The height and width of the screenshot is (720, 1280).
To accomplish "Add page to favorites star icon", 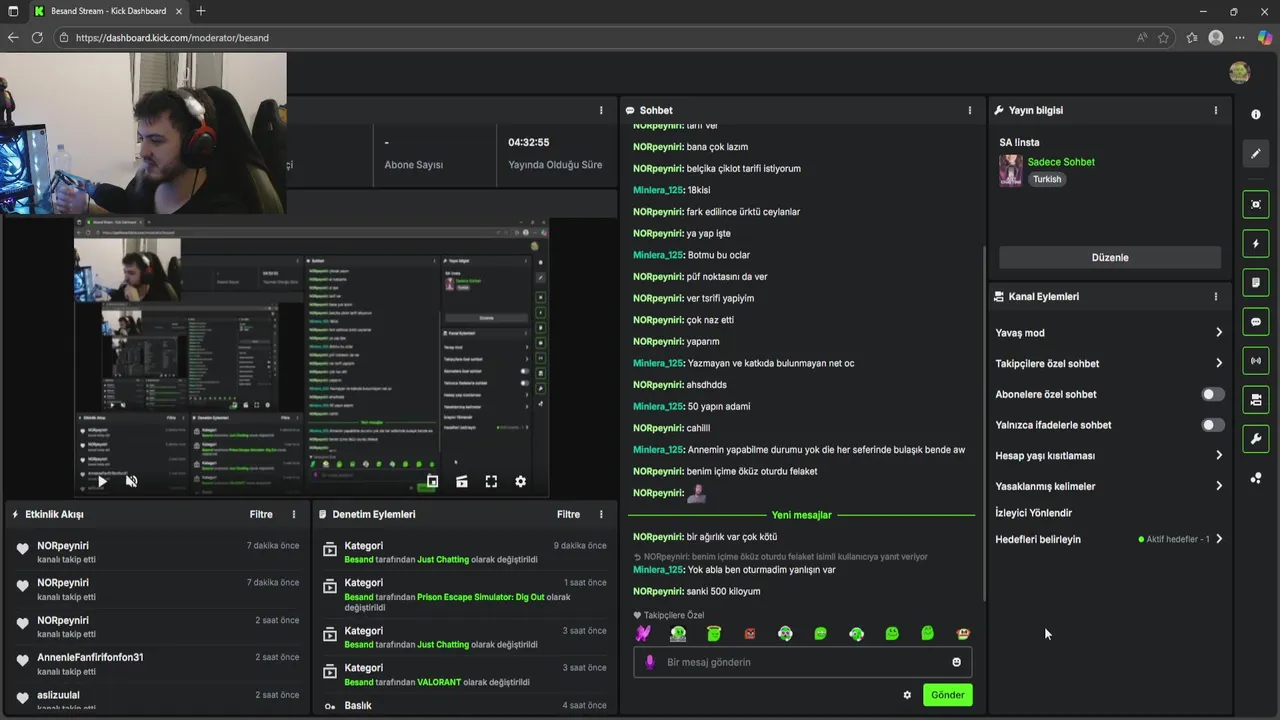I will (1164, 38).
